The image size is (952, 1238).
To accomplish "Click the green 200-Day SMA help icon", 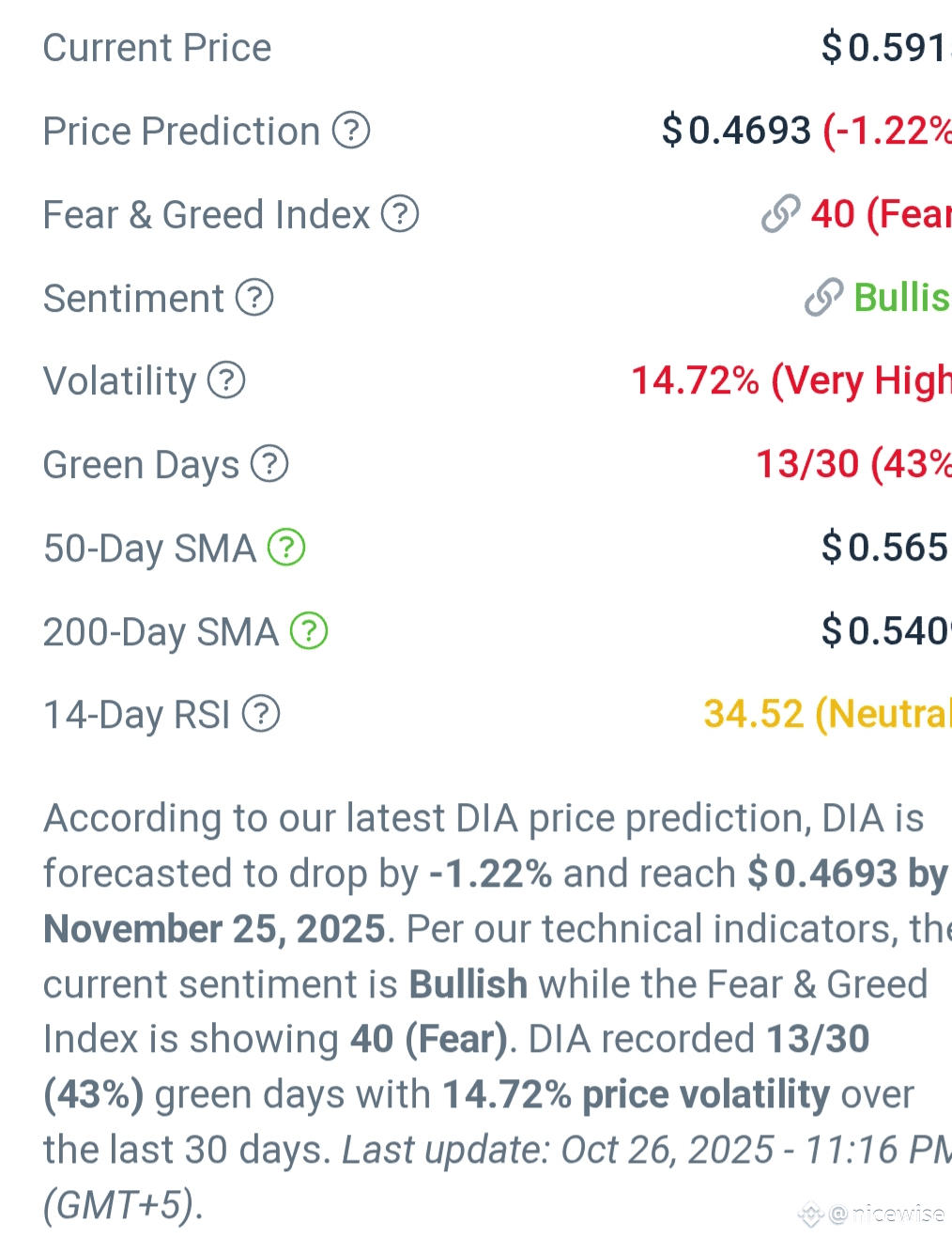I will (309, 631).
